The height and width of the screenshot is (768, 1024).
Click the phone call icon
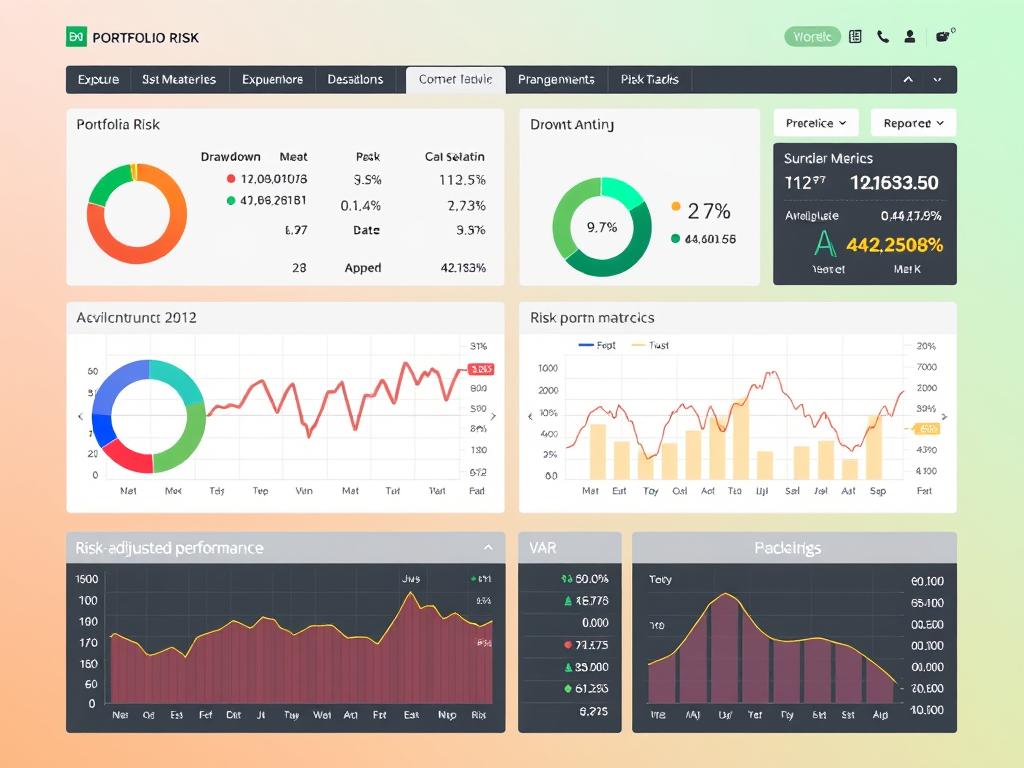coord(883,37)
